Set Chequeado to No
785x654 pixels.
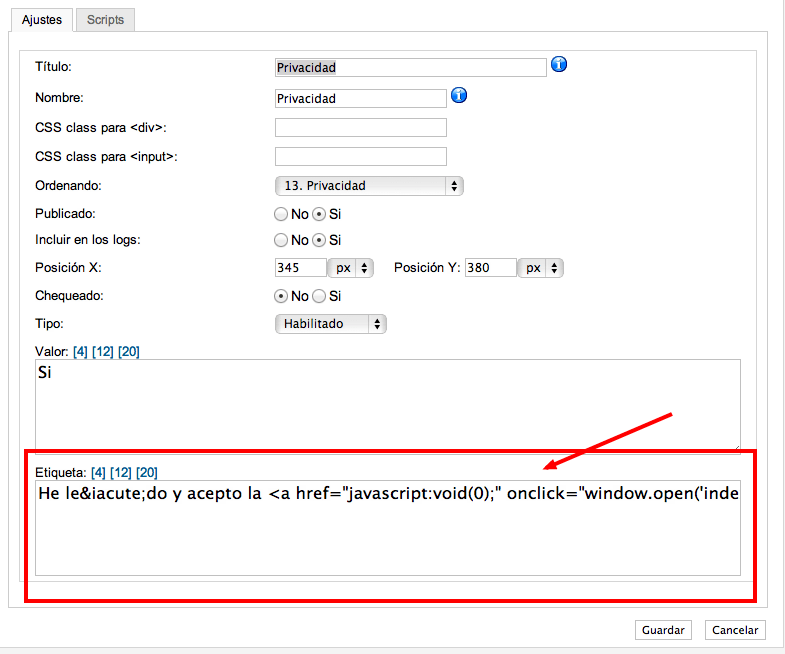point(281,296)
